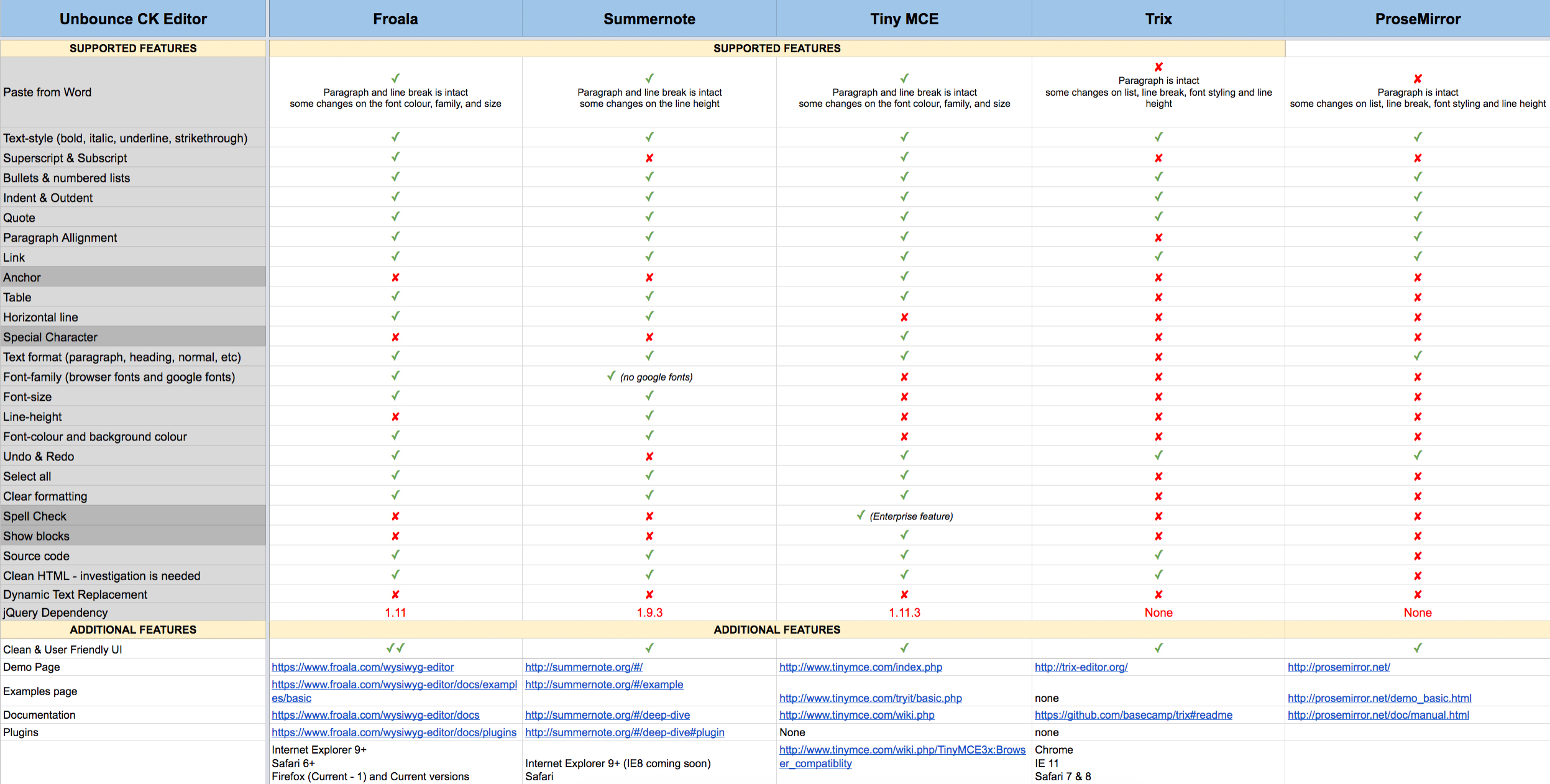Click Trix's checkmark for Source code
The image size is (1550, 784).
1158,555
